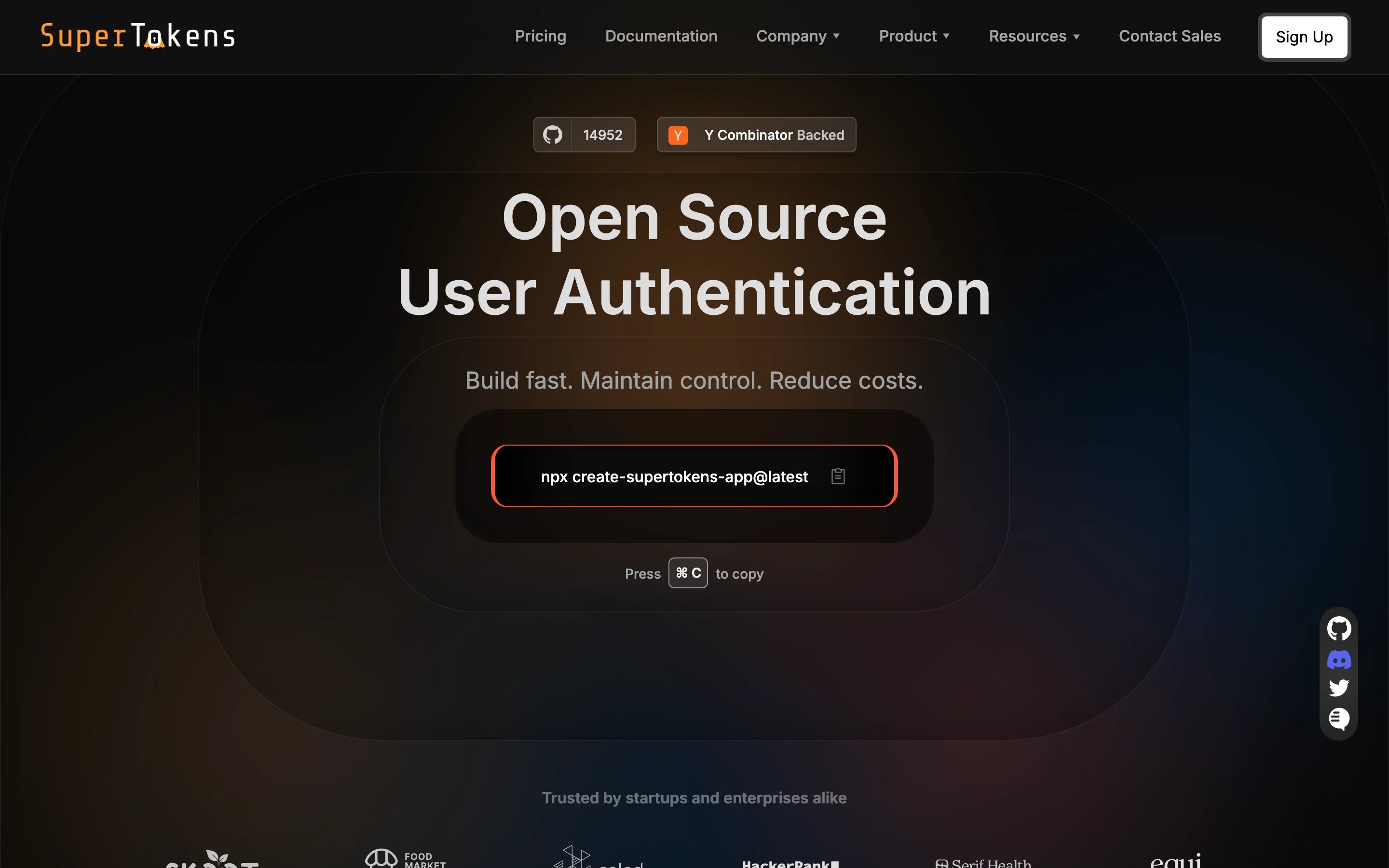Click the orange Y Combinator logo
Viewport: 1389px width, 868px height.
(678, 135)
